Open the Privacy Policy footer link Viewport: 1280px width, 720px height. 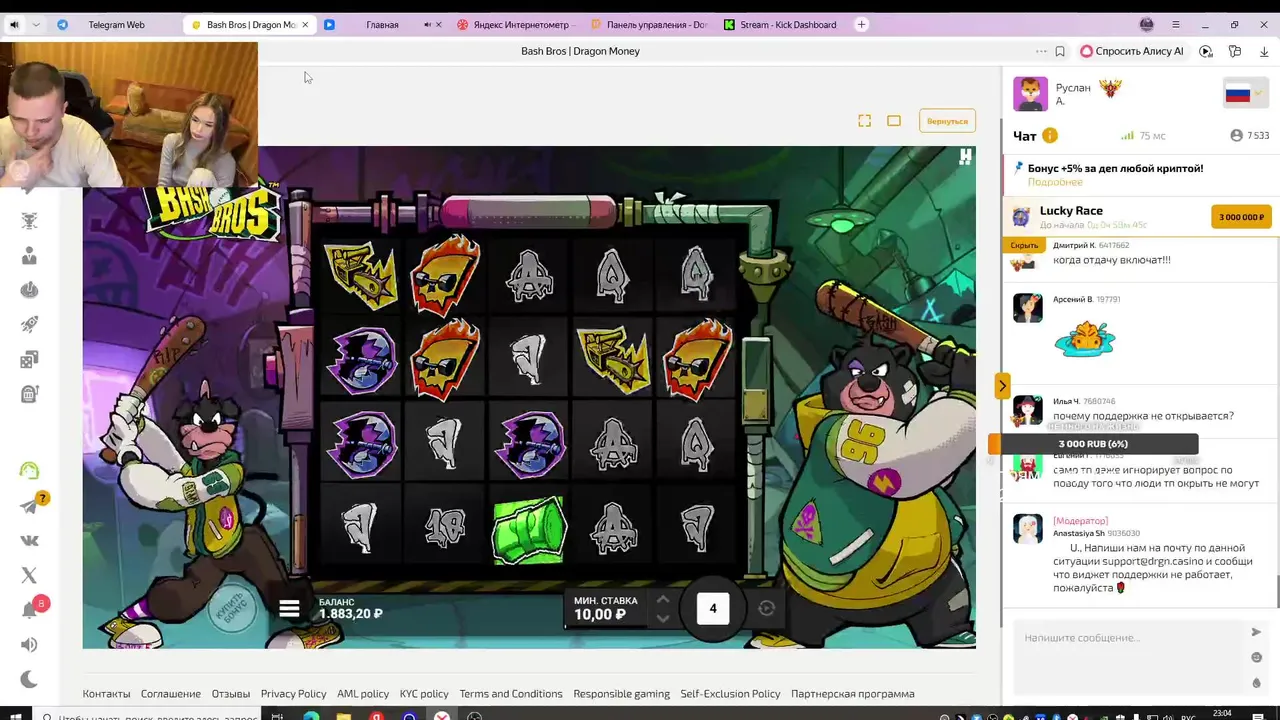pyautogui.click(x=293, y=694)
